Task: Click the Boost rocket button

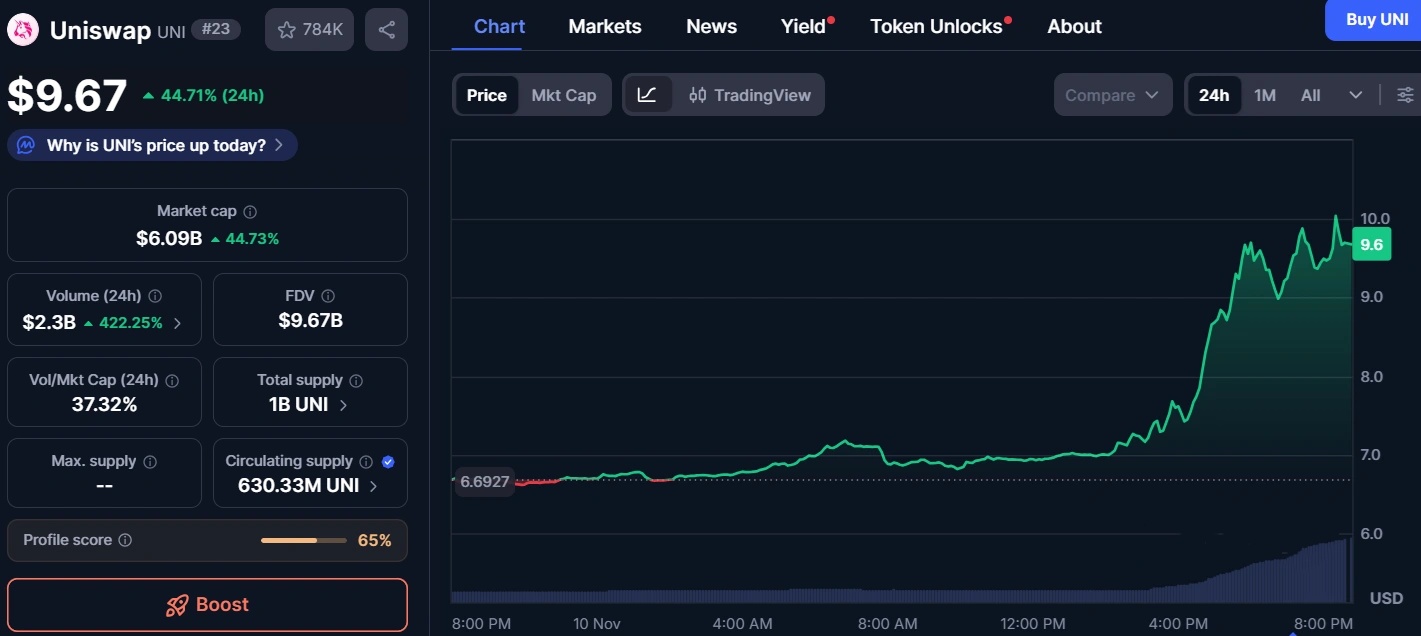Action: [x=207, y=604]
